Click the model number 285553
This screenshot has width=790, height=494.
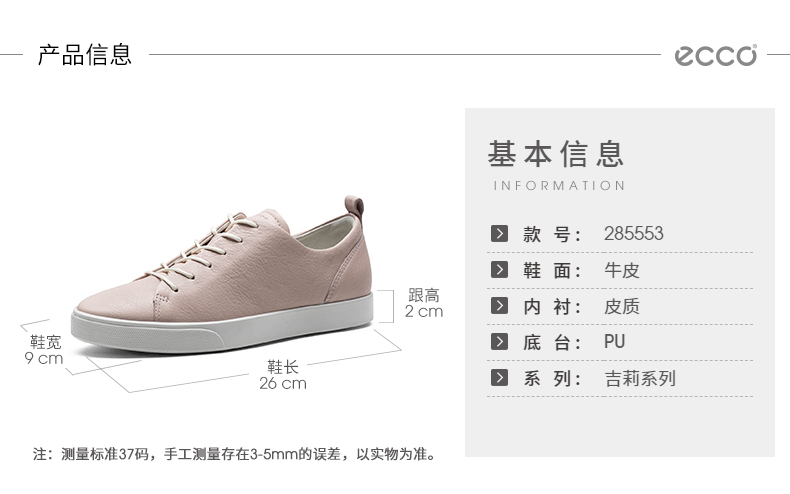[634, 233]
